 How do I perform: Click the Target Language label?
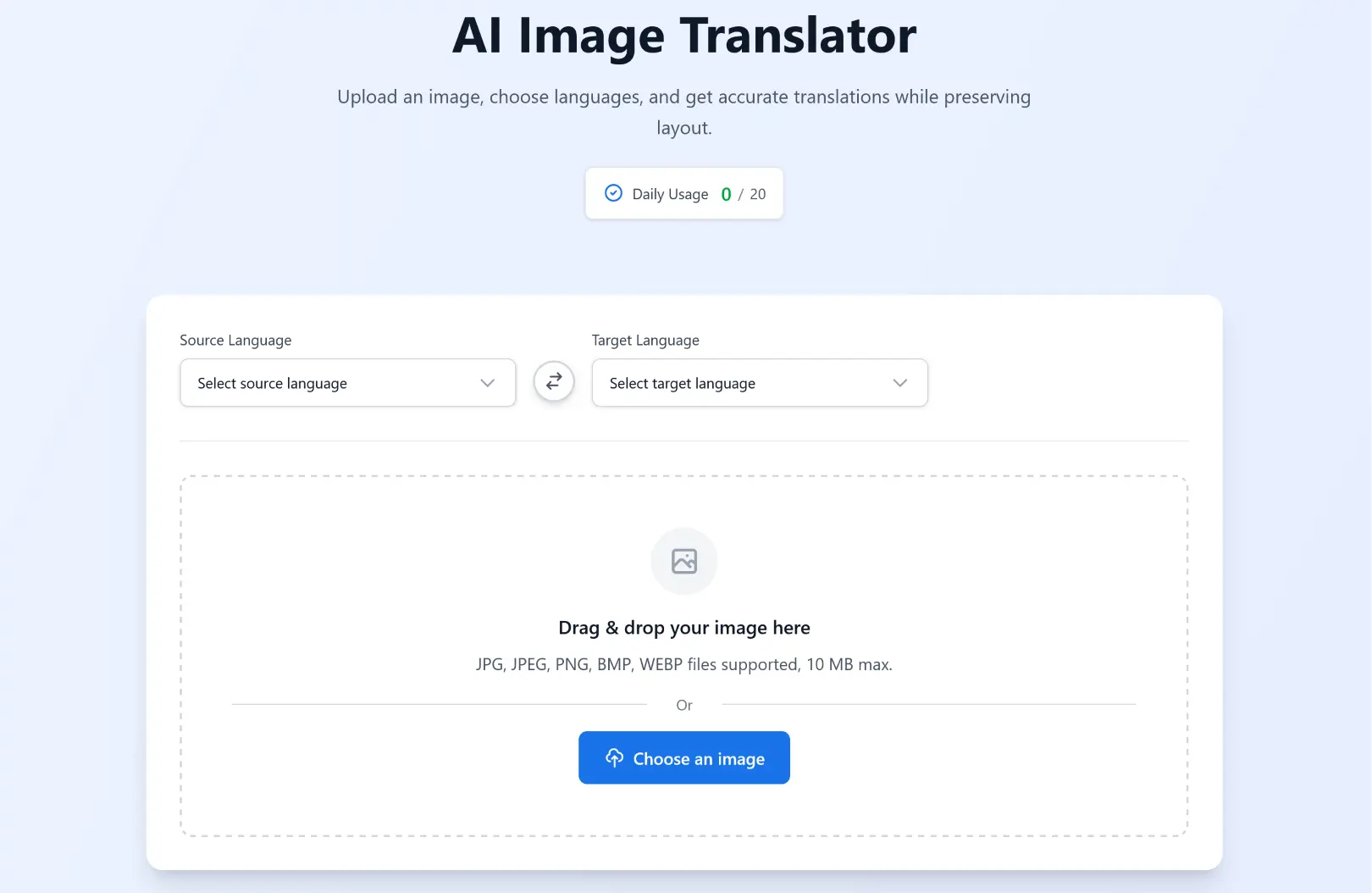pos(645,340)
